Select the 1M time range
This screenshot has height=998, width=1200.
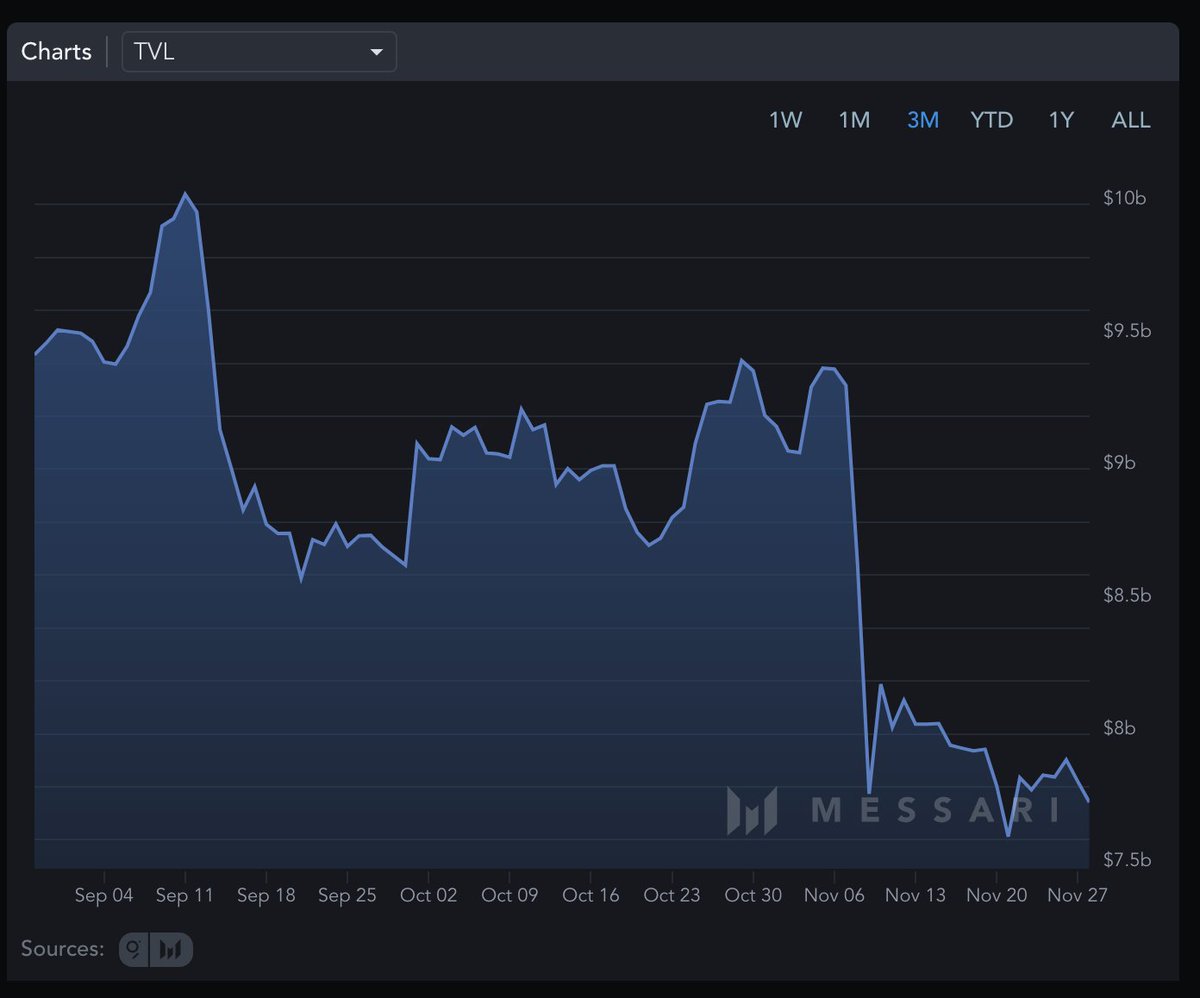[855, 119]
